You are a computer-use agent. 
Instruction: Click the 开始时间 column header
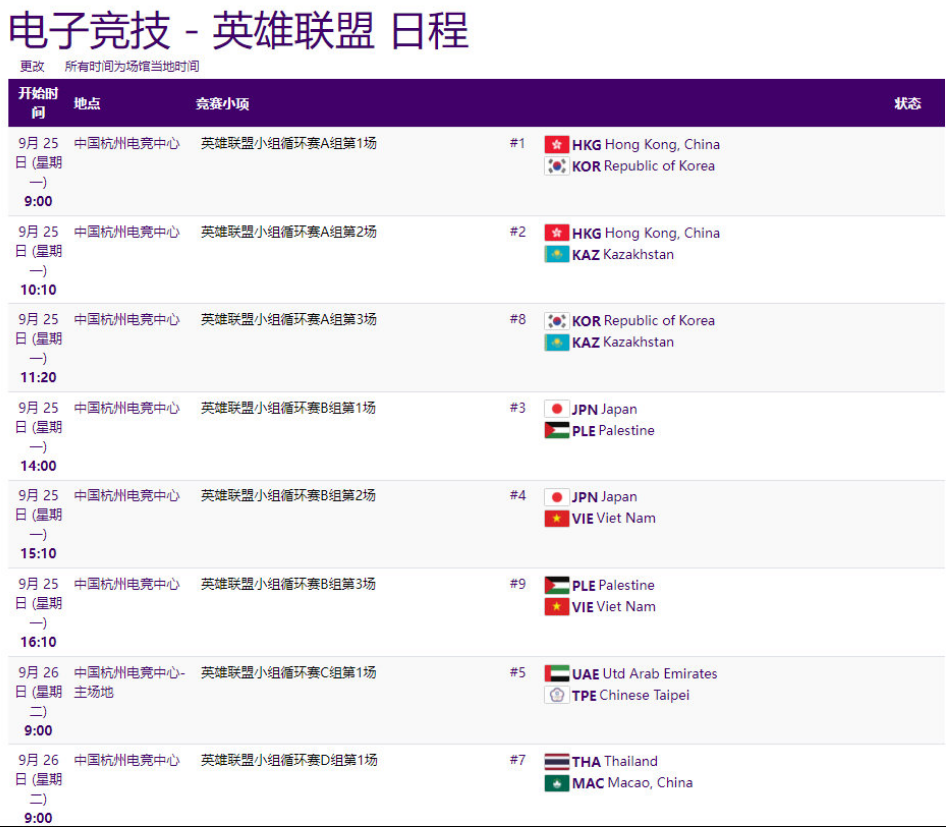tap(38, 103)
